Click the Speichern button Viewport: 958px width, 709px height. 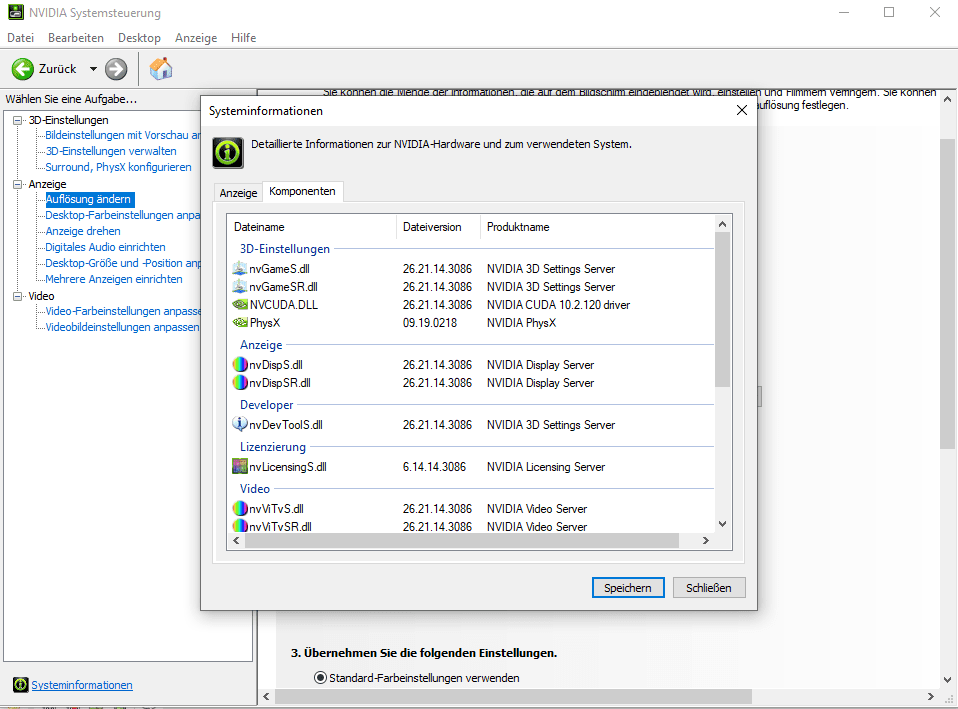coord(628,587)
